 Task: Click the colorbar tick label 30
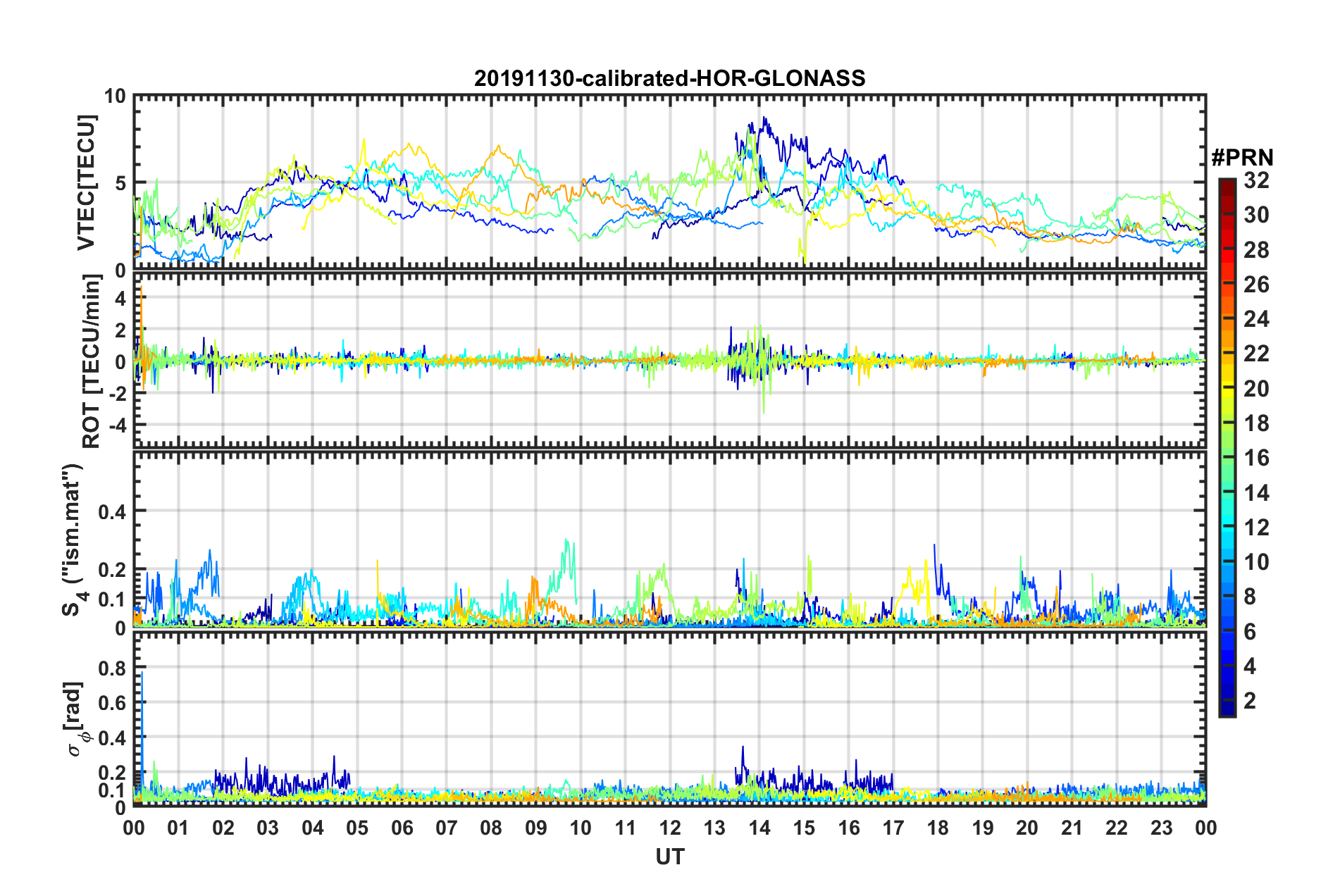pyautogui.click(x=1256, y=215)
